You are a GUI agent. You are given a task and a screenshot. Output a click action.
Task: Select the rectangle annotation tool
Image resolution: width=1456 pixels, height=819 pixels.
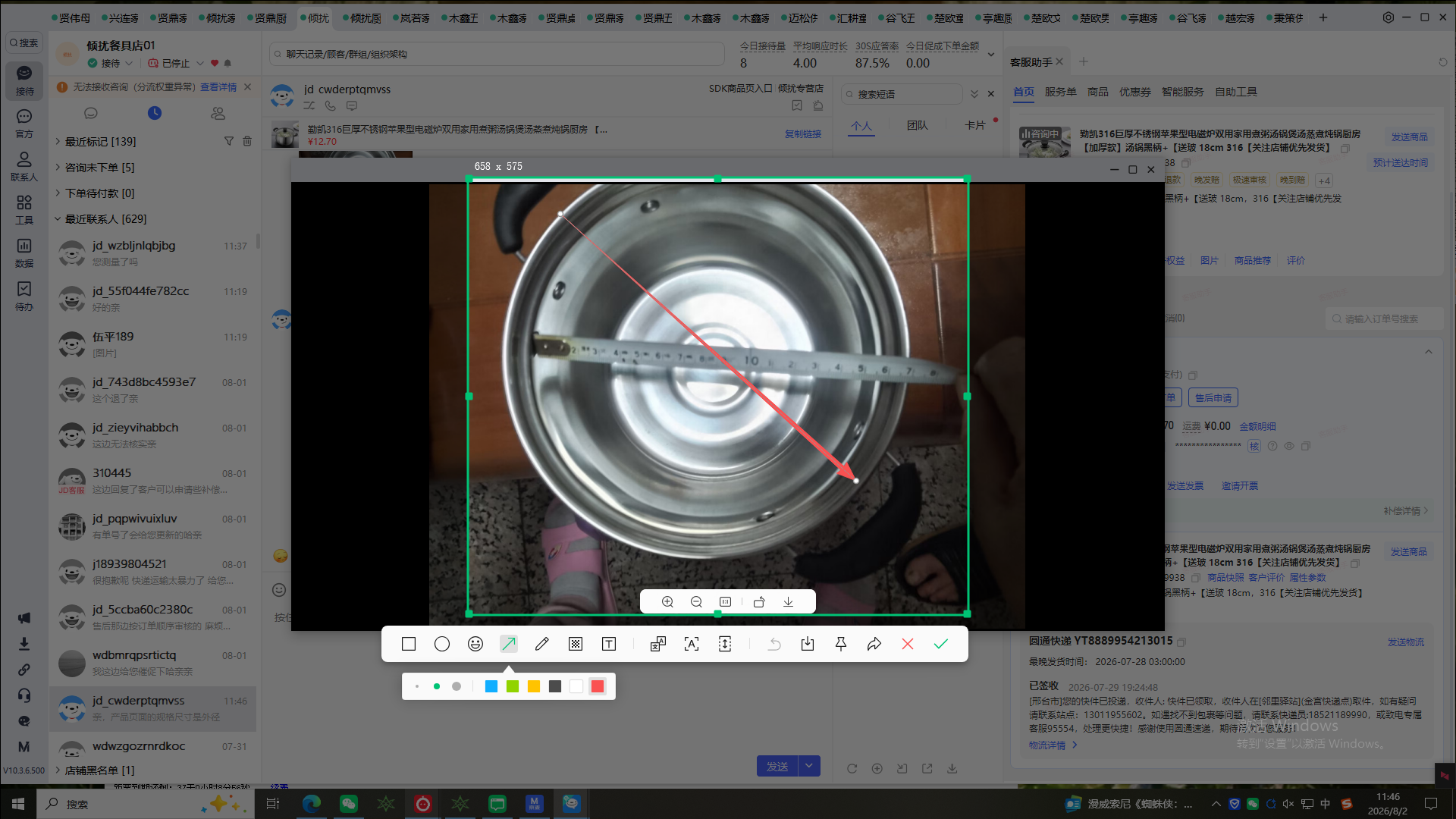click(x=409, y=644)
